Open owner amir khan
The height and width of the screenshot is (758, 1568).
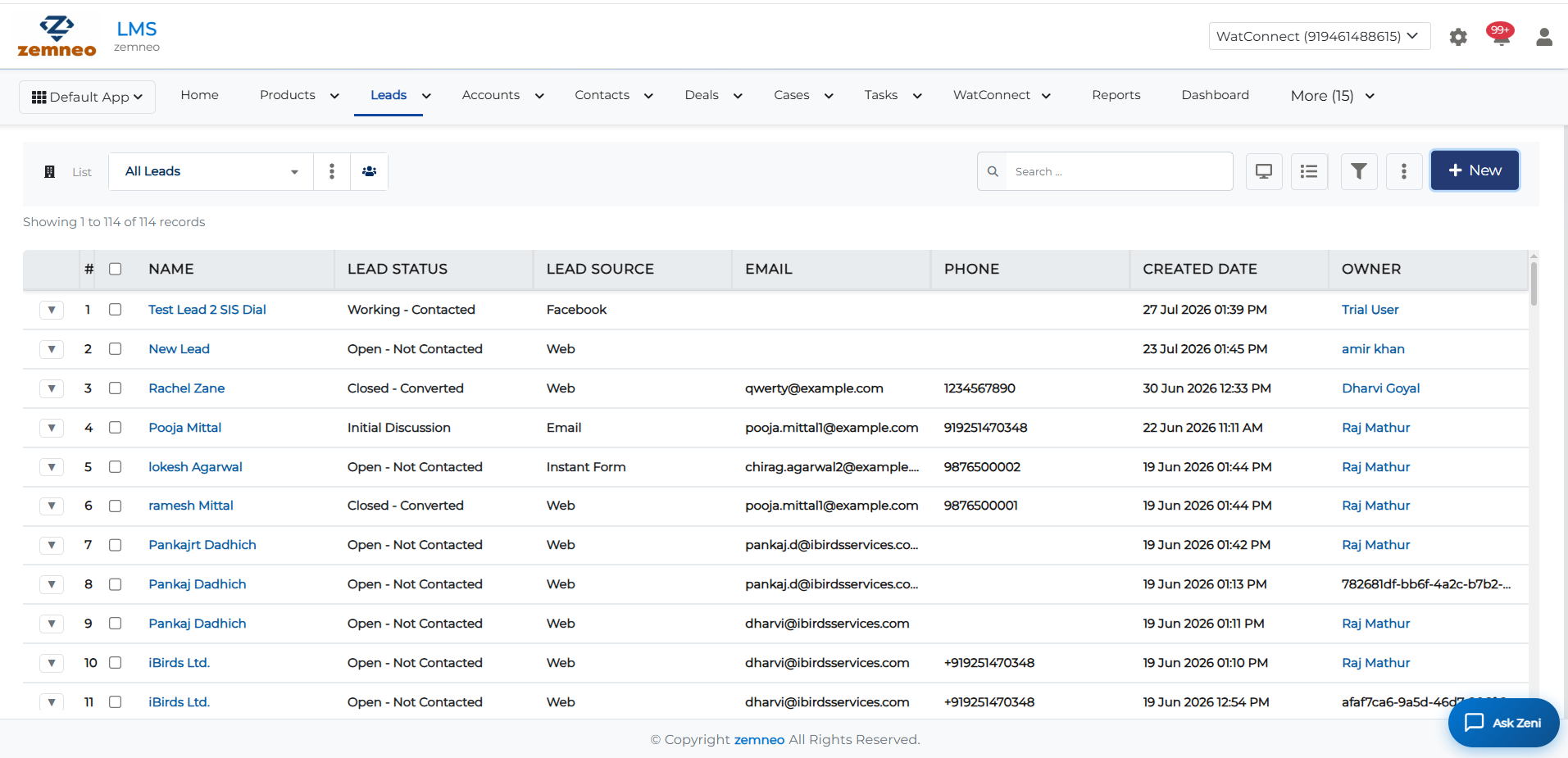(x=1373, y=349)
